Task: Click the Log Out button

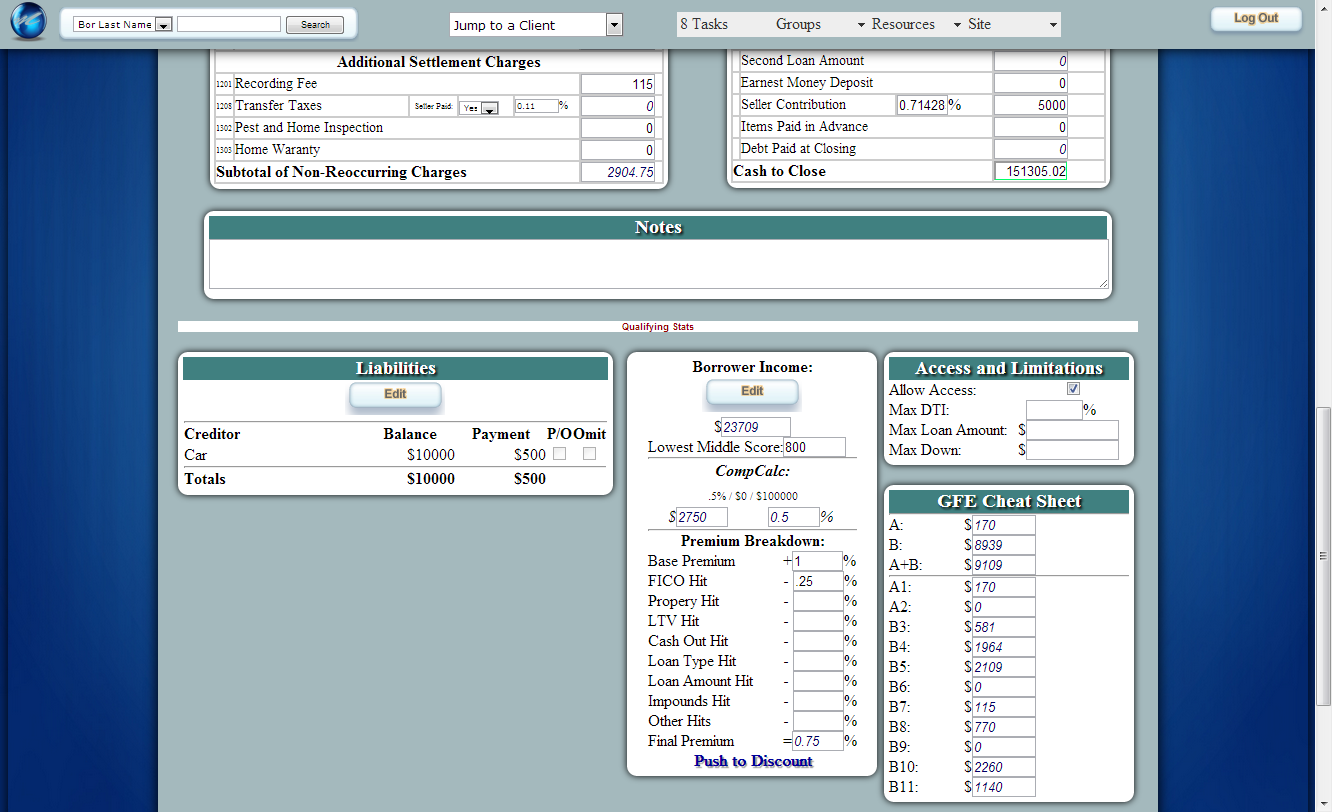Action: (x=1256, y=18)
